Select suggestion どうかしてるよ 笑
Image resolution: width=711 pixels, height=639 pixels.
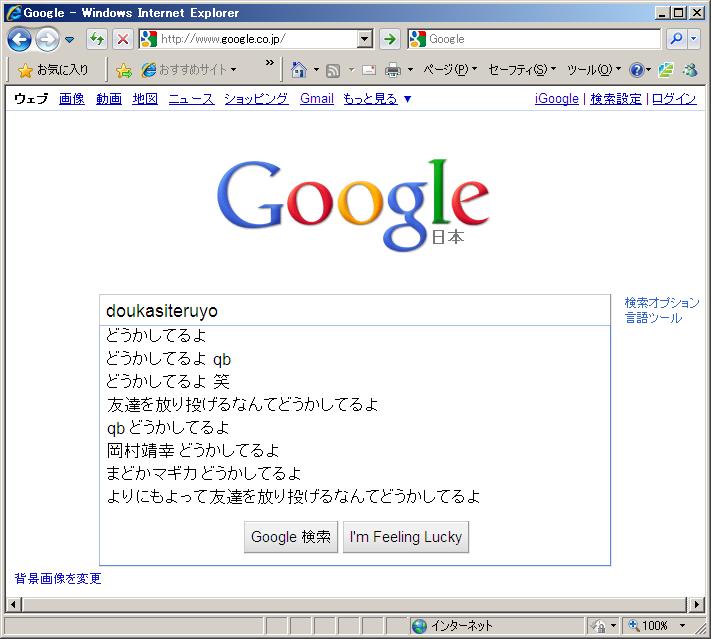355,381
